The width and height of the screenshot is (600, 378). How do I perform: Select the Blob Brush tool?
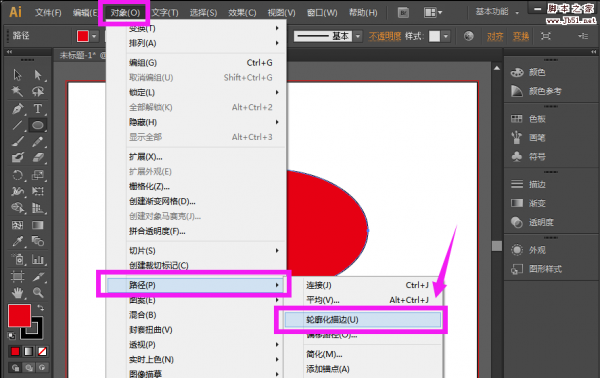point(18,158)
